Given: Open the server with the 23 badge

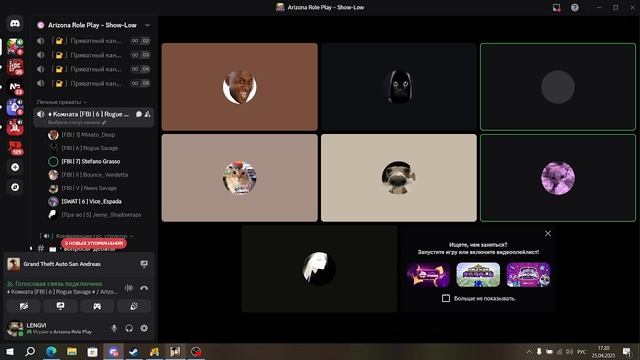Looking at the screenshot, I should tap(15, 87).
